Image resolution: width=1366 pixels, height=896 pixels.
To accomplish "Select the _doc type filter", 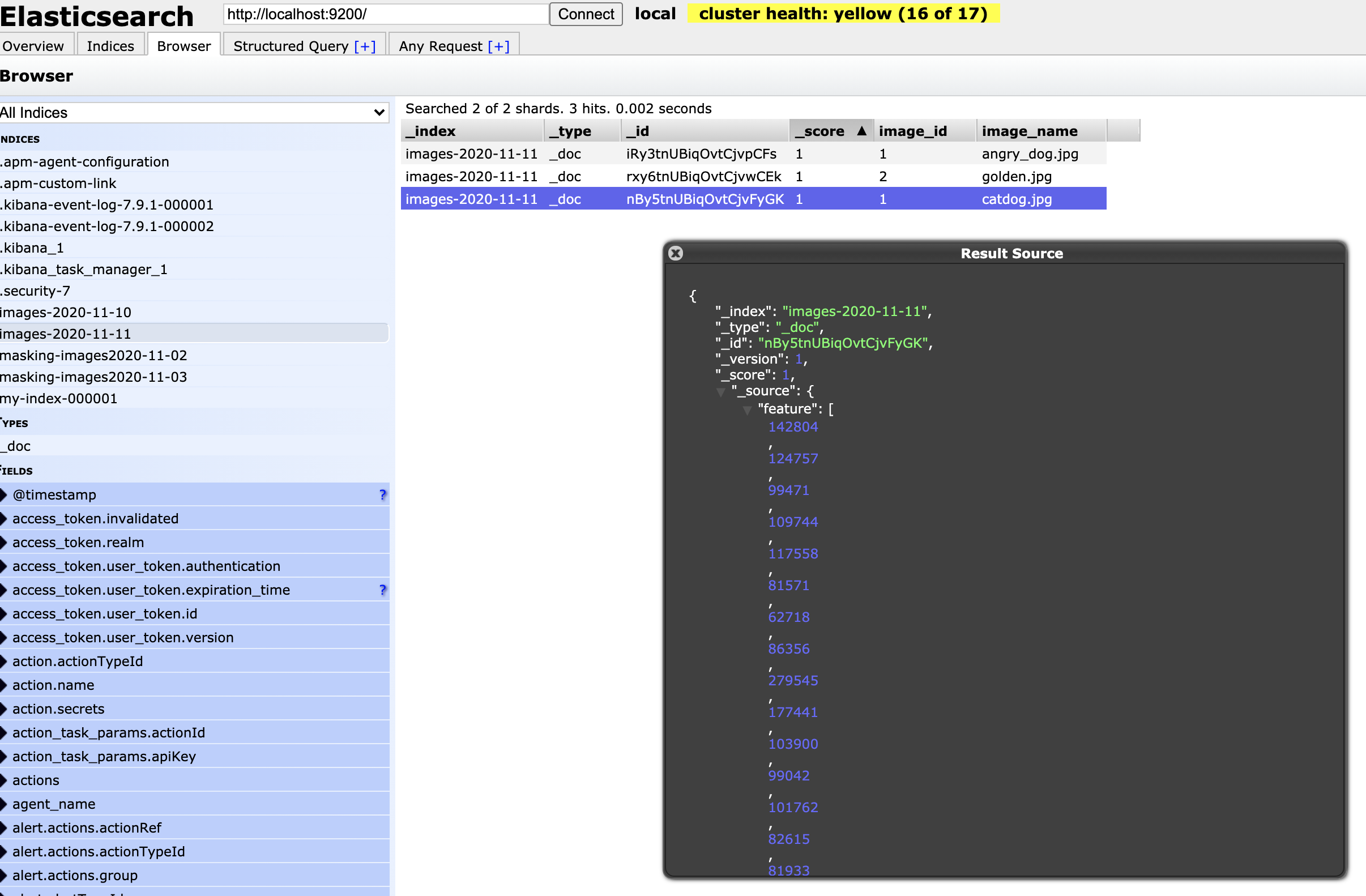I will click(x=16, y=446).
